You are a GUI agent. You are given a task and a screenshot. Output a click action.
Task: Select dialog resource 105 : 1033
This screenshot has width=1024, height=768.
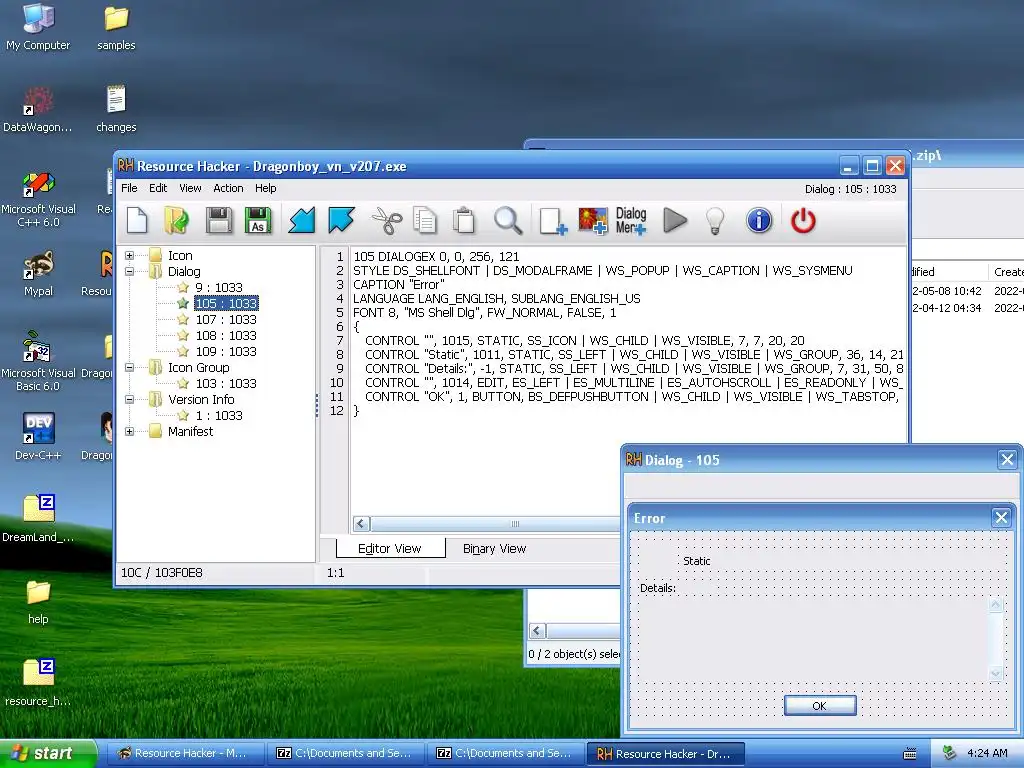[x=226, y=303]
